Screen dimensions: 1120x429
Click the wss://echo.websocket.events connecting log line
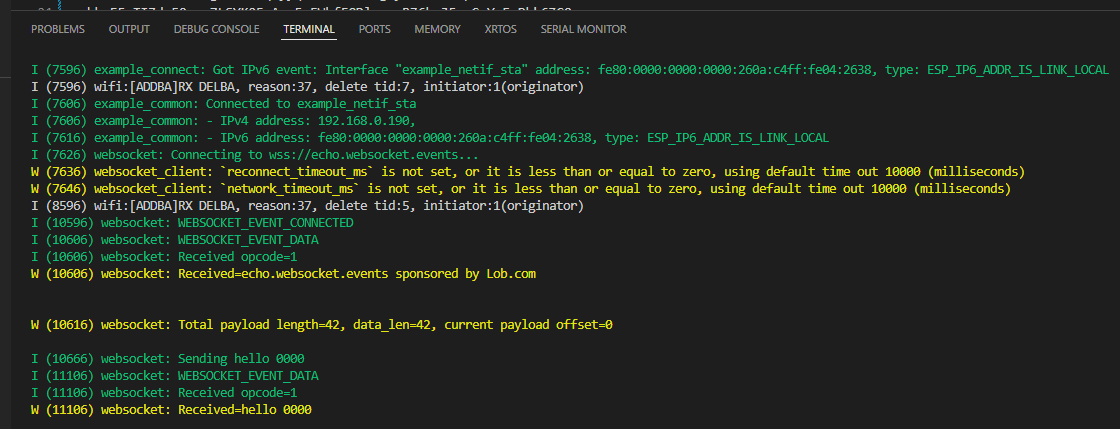254,155
